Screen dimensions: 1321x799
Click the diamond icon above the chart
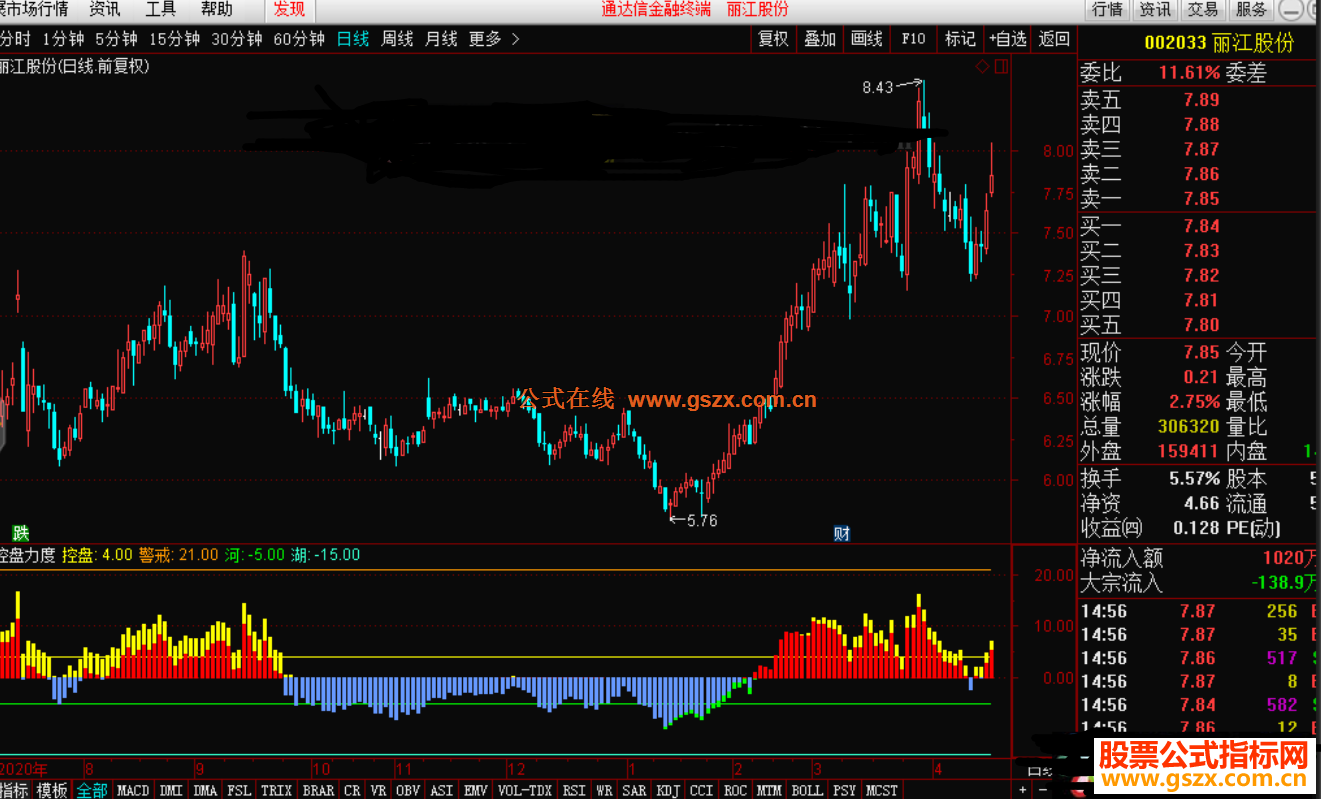982,67
